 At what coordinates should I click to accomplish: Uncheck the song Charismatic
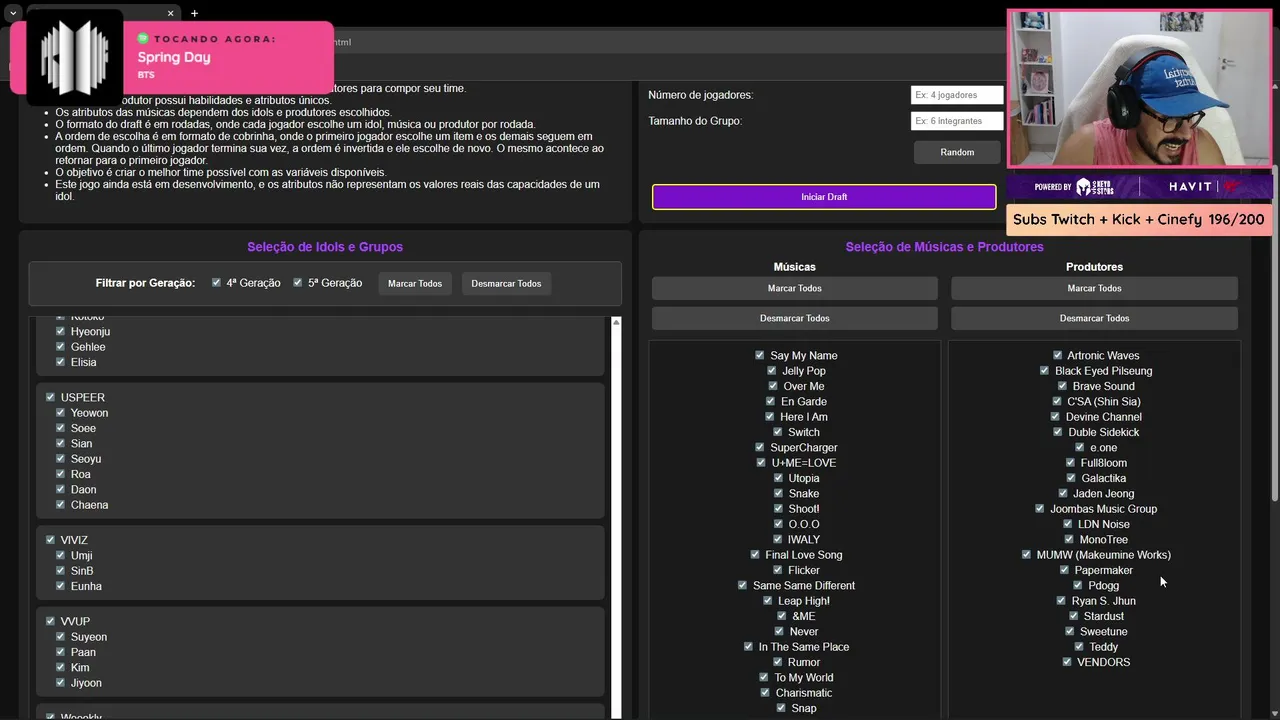[x=765, y=692]
